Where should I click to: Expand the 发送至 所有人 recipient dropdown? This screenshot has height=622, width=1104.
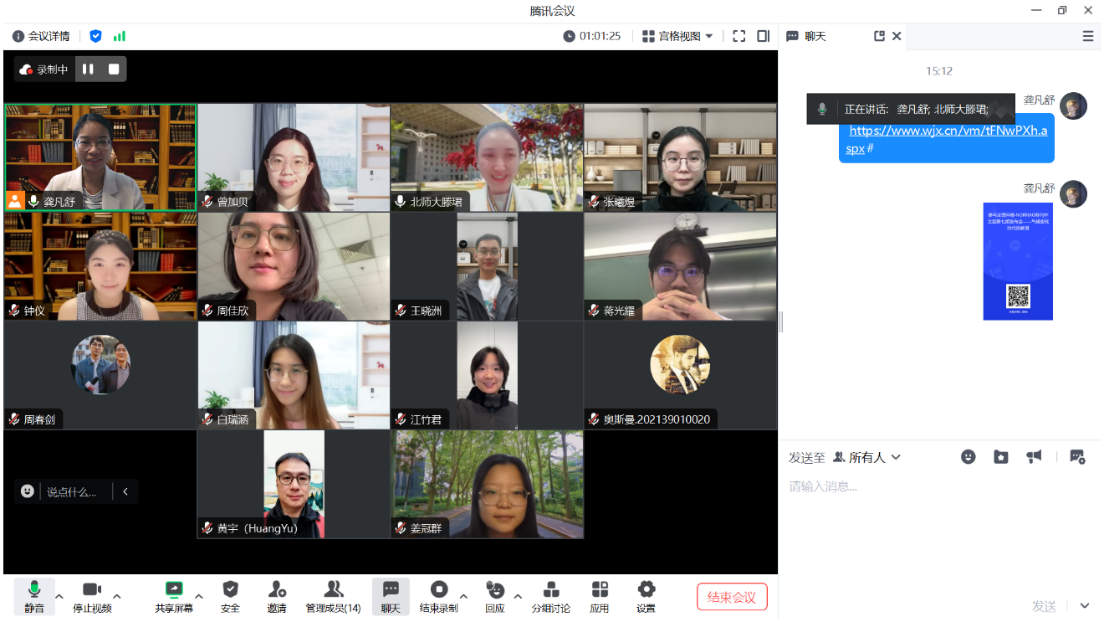coord(867,457)
